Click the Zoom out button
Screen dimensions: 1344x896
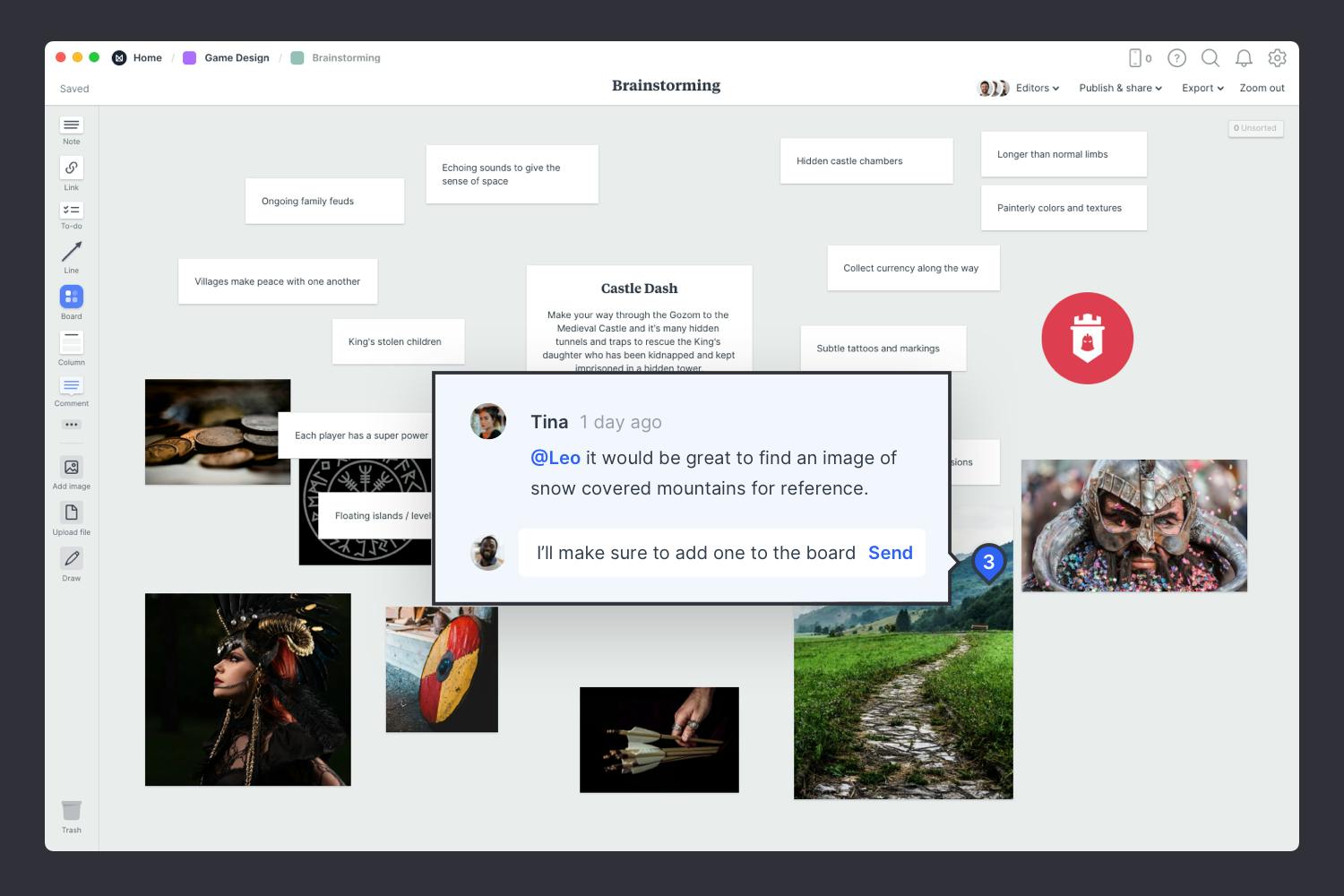pos(1262,88)
